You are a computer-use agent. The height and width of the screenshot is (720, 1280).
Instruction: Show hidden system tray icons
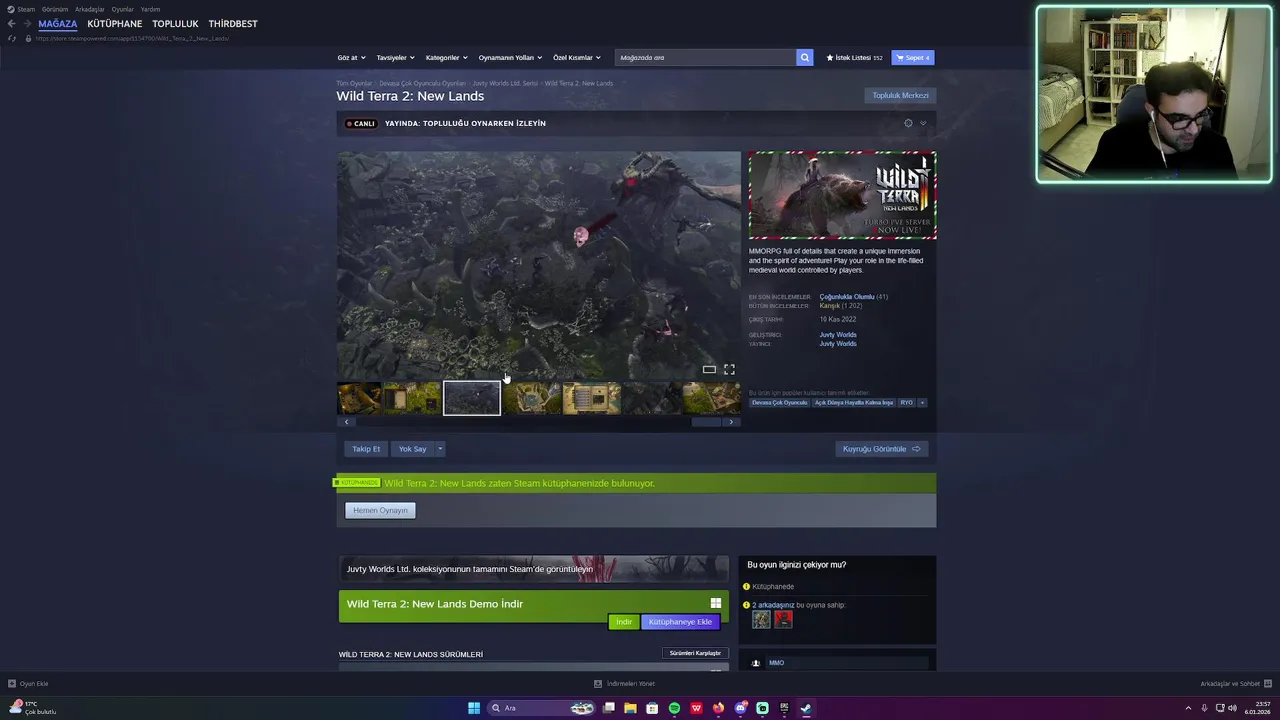(x=1190, y=708)
